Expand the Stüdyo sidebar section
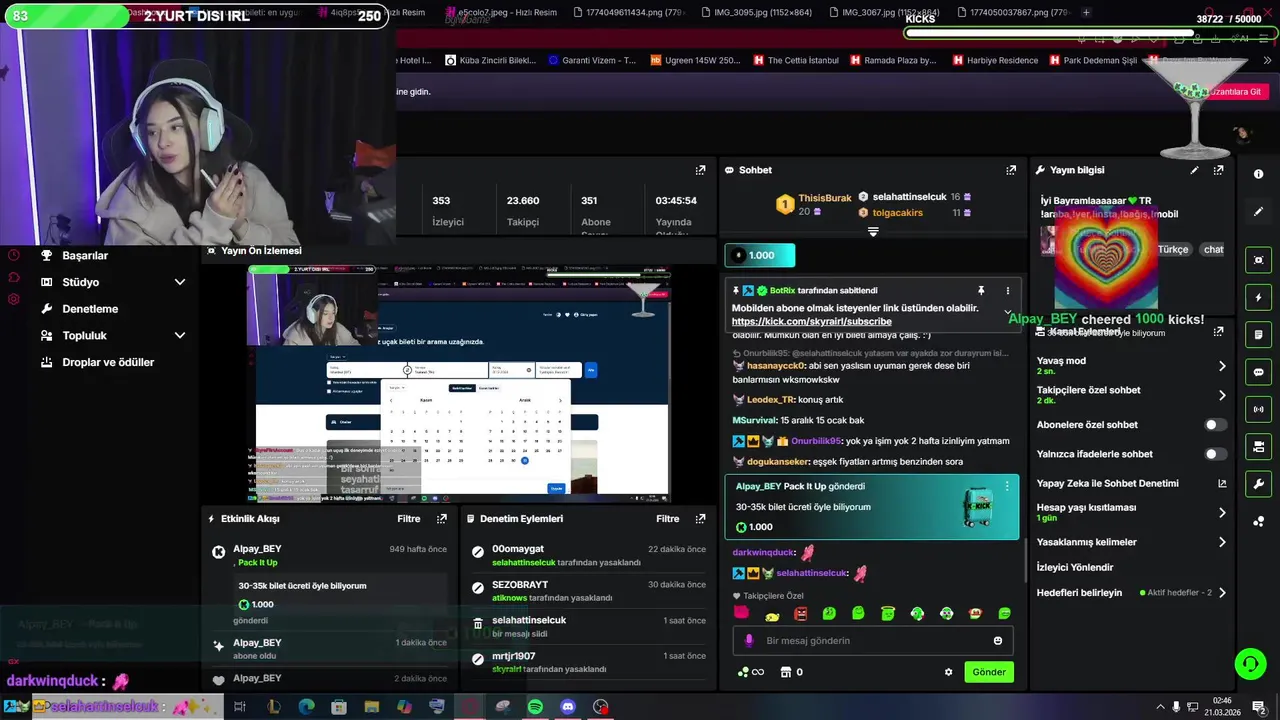This screenshot has width=1280, height=720. [180, 282]
